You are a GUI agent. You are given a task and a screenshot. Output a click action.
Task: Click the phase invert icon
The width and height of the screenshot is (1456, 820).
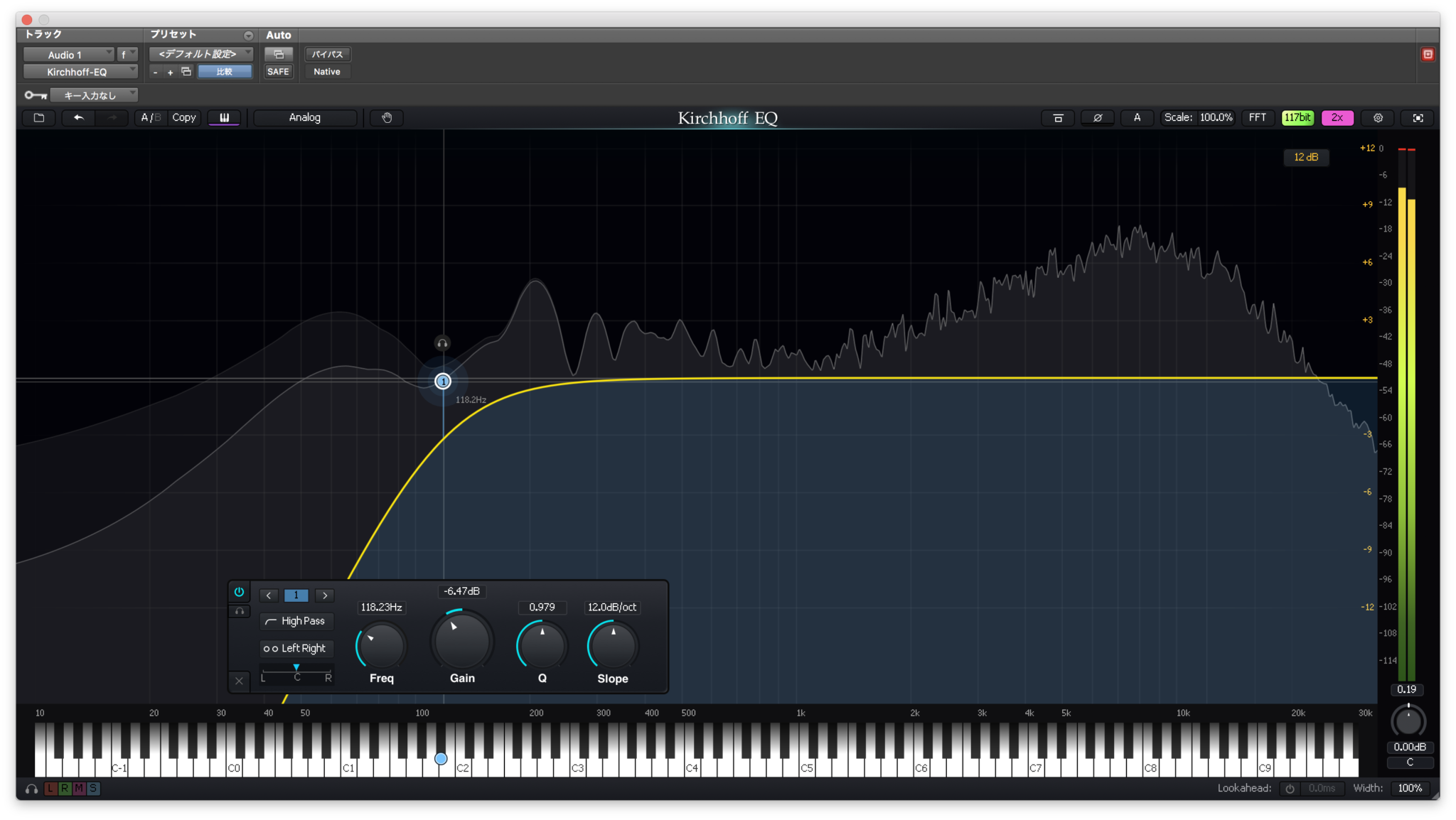1097,118
